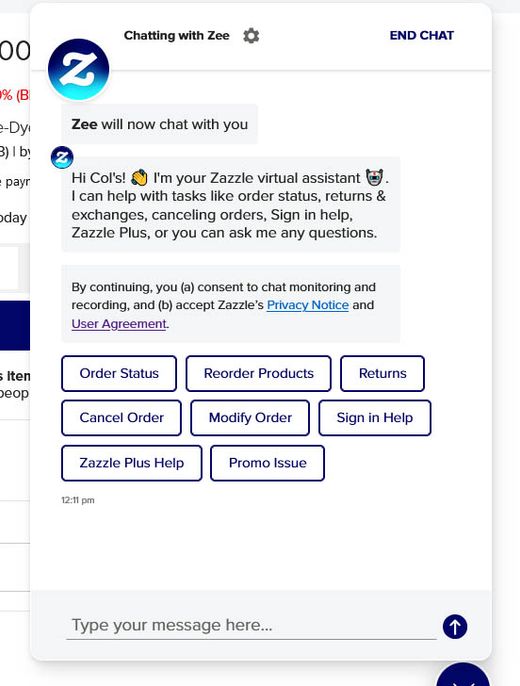Click the small Zee avatar beside greeting
520x686 pixels.
62,158
